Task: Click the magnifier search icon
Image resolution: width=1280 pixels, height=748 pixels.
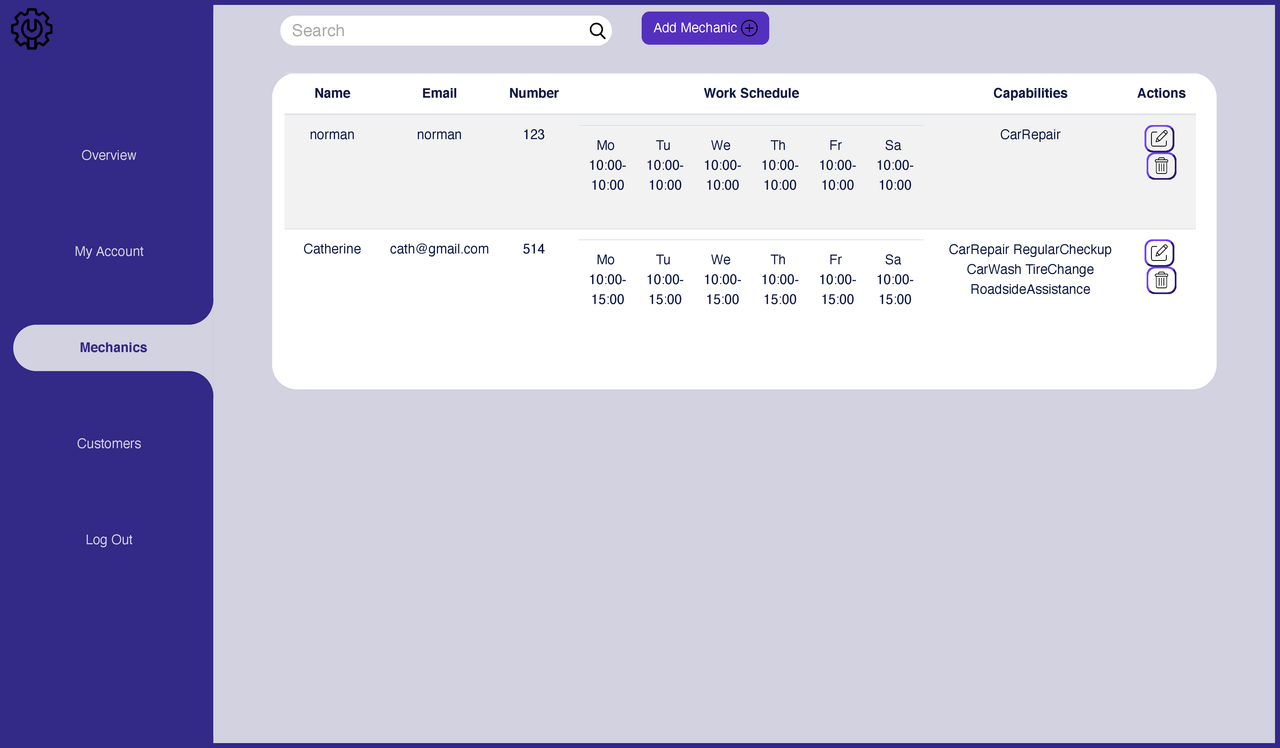Action: 598,31
